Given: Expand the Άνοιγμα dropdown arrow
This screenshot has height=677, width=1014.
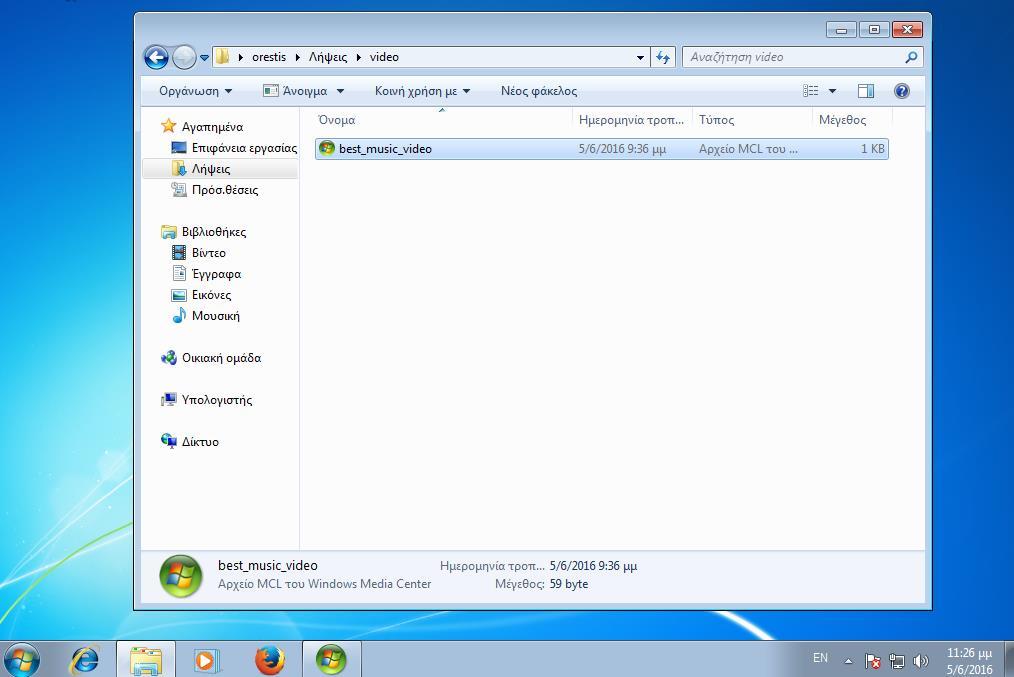Looking at the screenshot, I should tap(340, 91).
